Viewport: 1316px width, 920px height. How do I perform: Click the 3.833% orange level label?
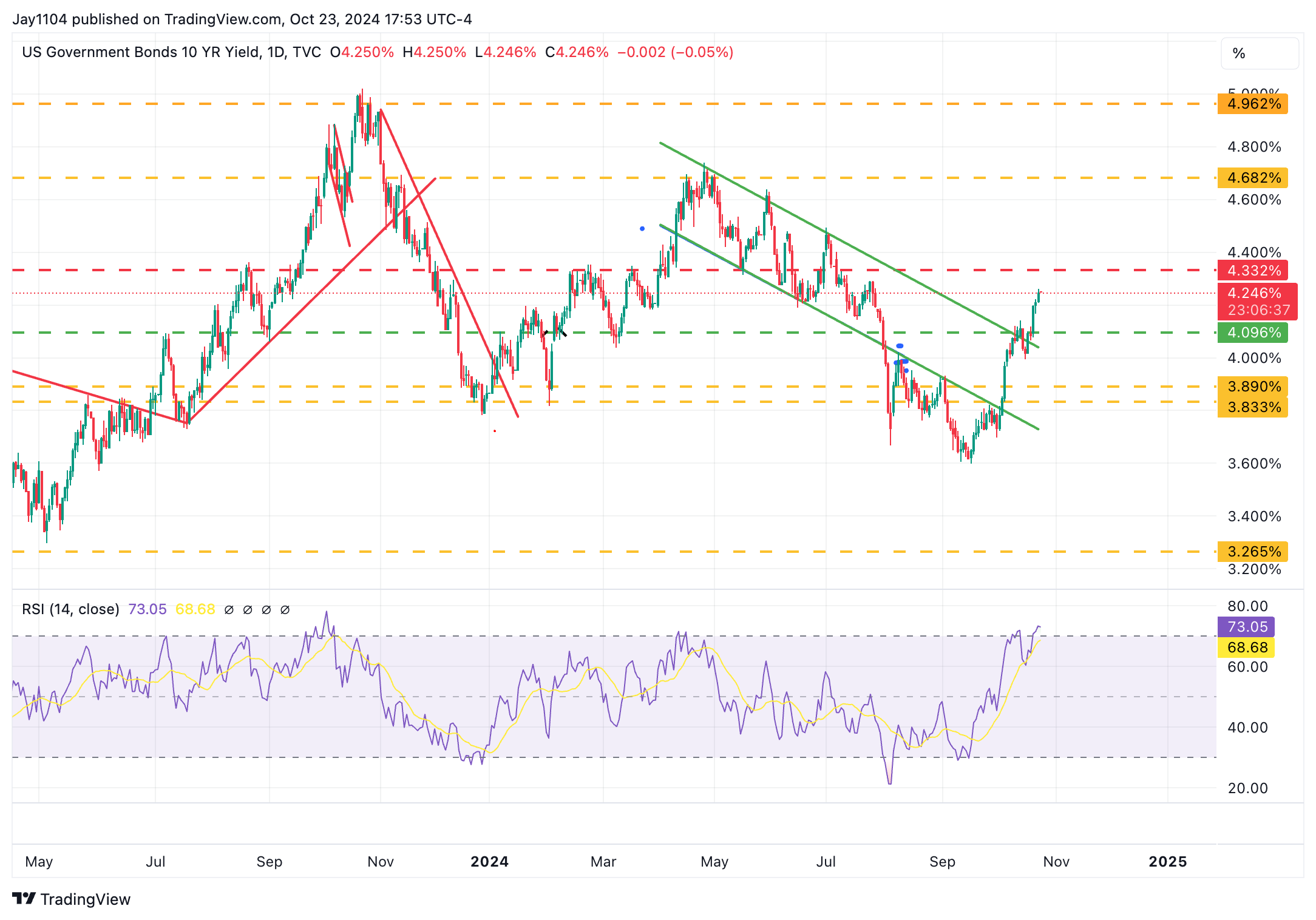[1253, 407]
